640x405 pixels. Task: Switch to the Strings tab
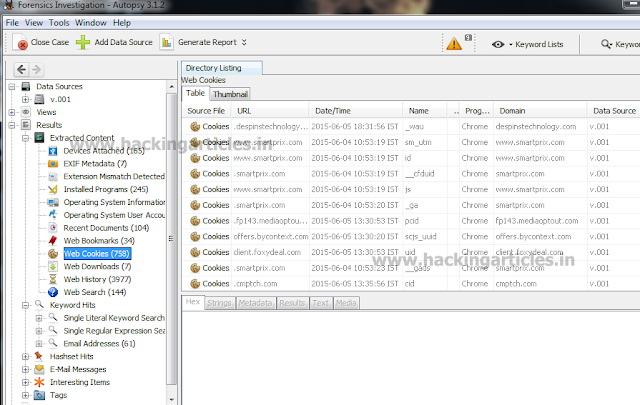click(219, 303)
